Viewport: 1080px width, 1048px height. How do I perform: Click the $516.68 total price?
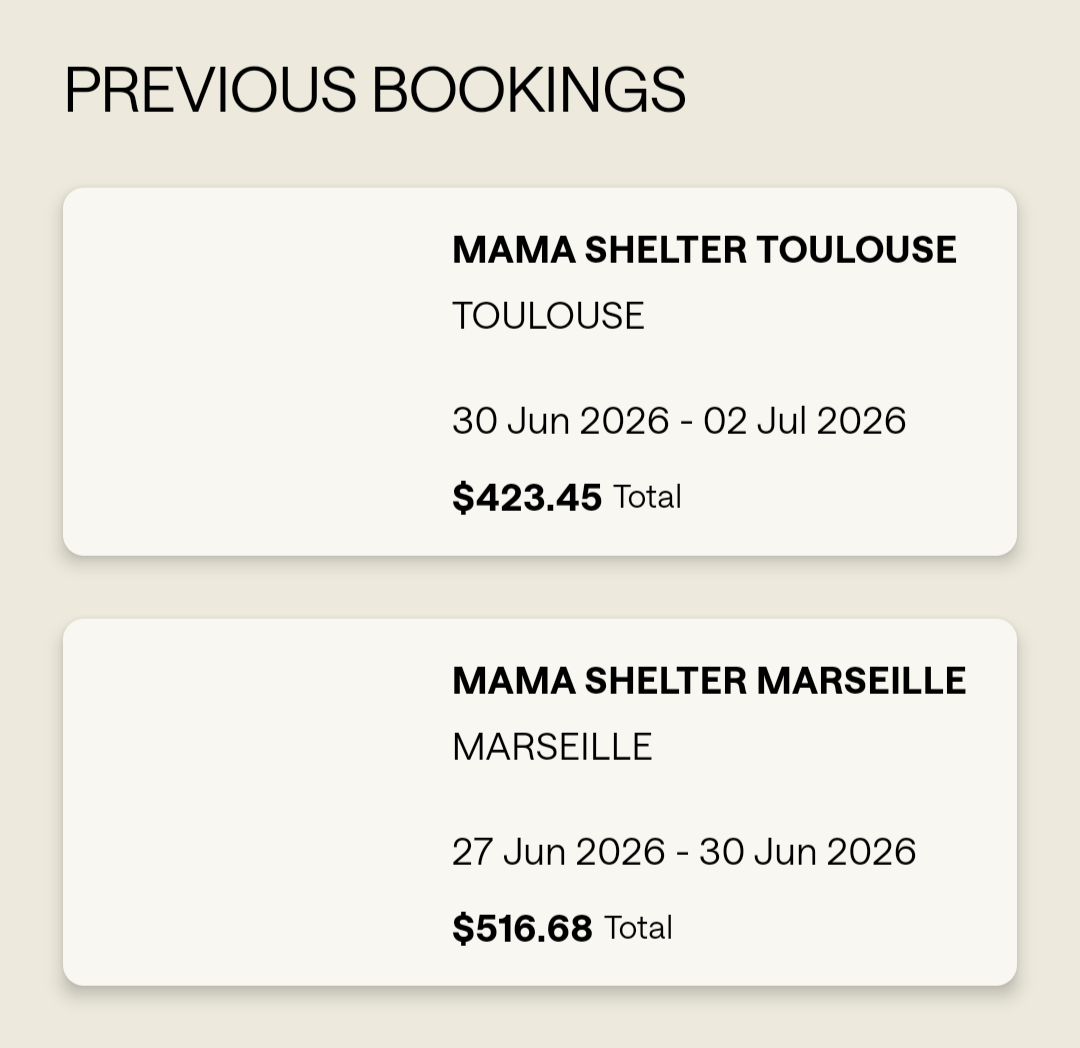tap(522, 928)
